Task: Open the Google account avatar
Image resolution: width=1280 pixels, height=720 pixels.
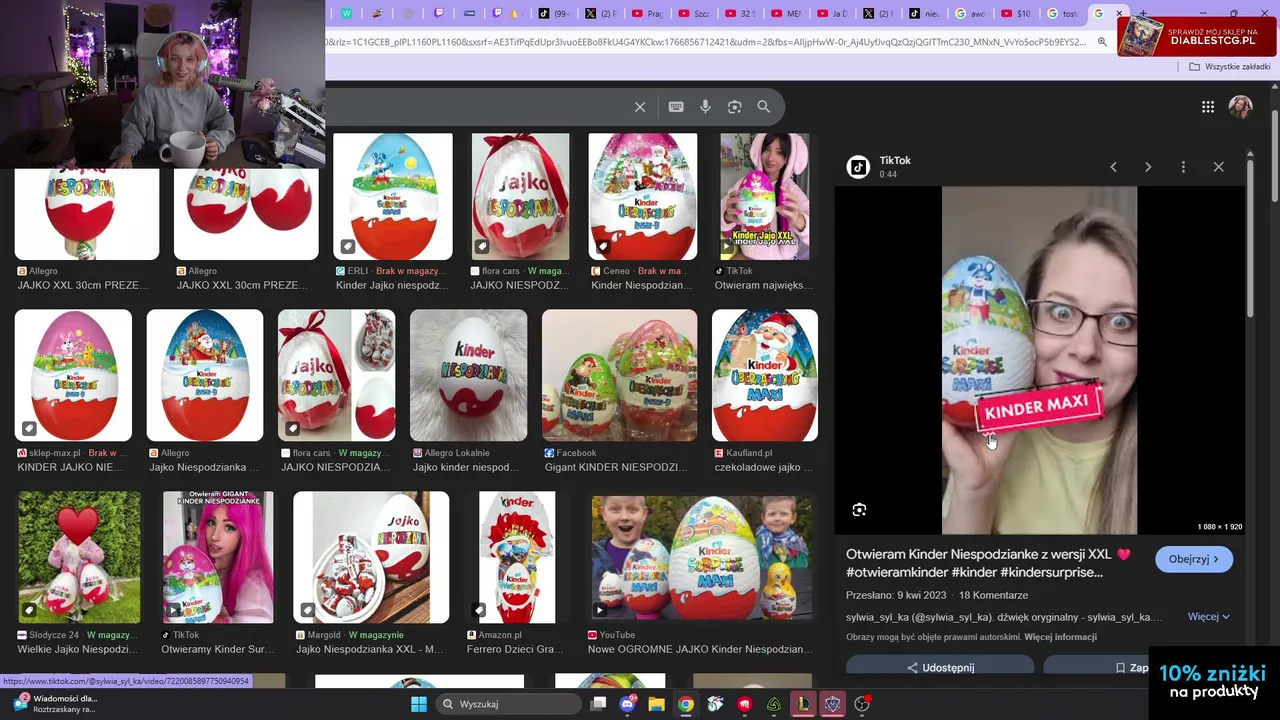Action: click(x=1241, y=107)
